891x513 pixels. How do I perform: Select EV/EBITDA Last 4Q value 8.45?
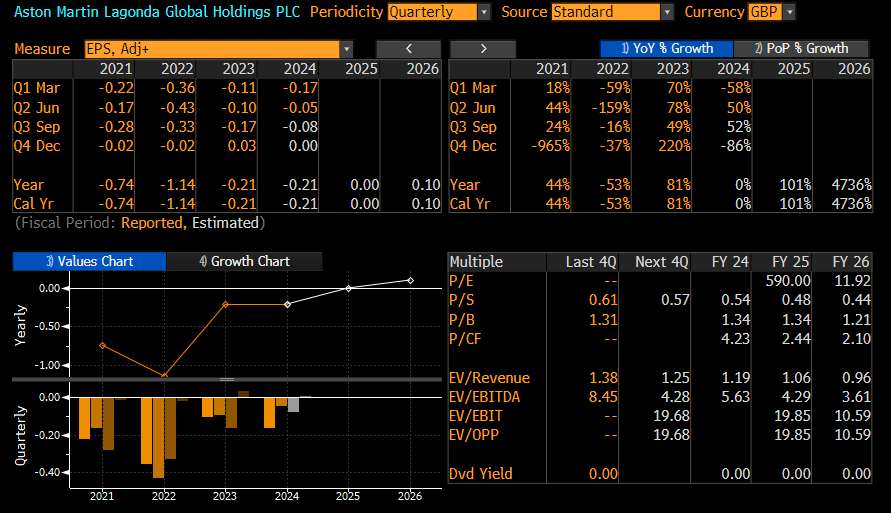[x=603, y=397]
